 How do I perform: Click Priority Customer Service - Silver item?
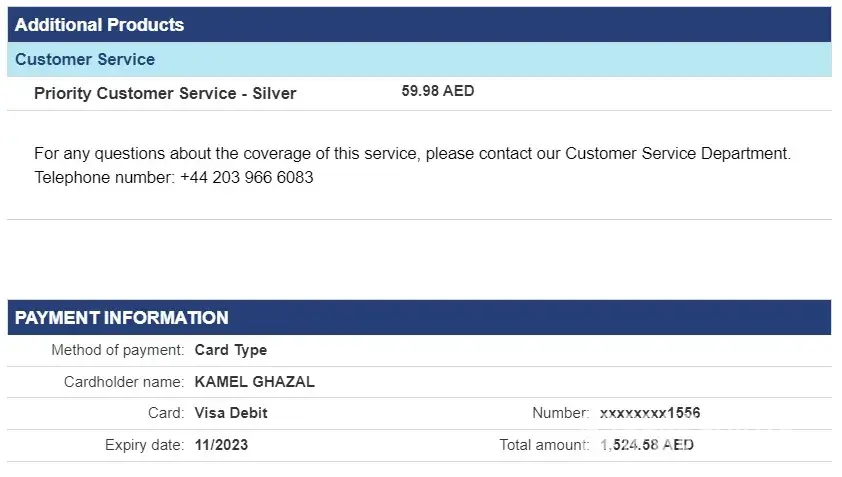pyautogui.click(x=165, y=93)
